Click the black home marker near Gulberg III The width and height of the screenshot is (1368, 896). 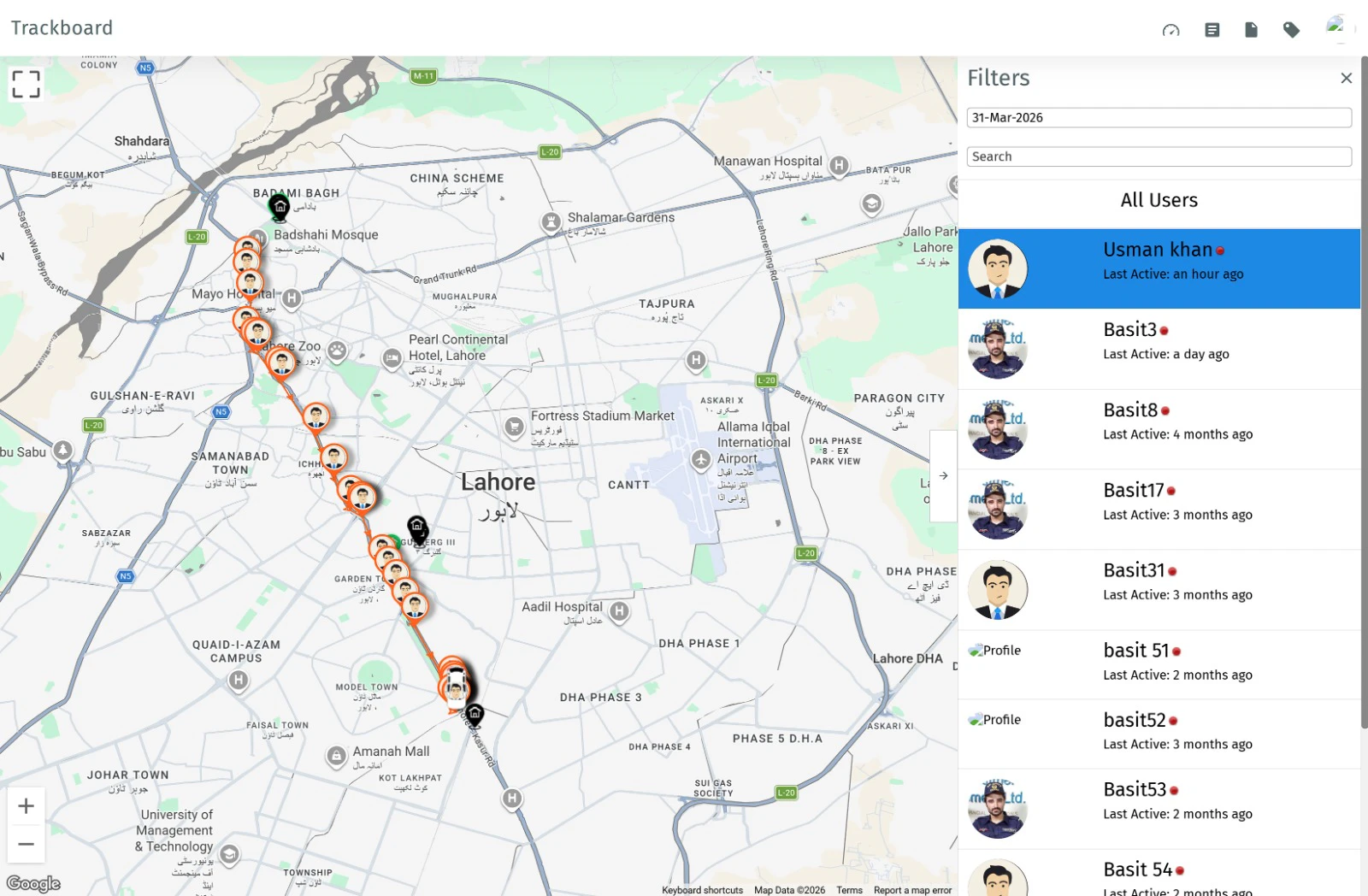point(416,528)
